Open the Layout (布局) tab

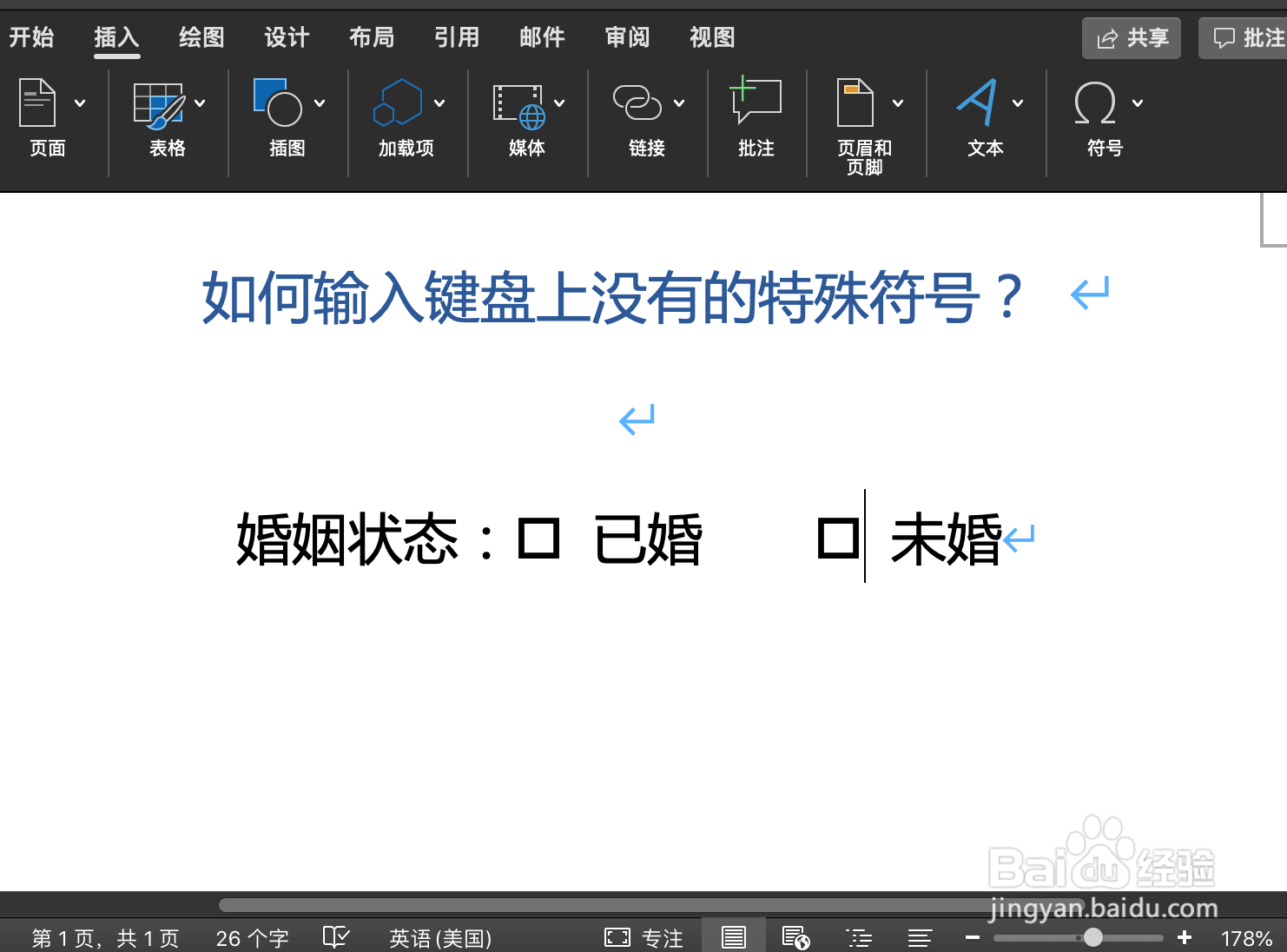pyautogui.click(x=372, y=37)
